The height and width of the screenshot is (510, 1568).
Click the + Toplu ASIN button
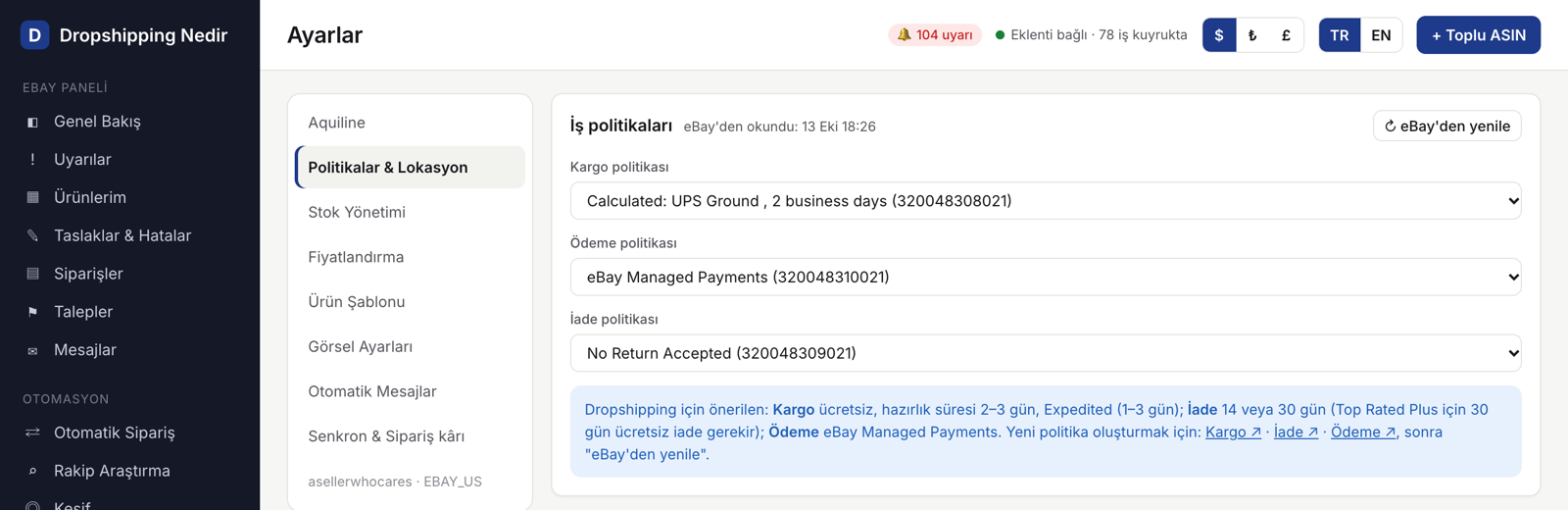coord(1478,35)
